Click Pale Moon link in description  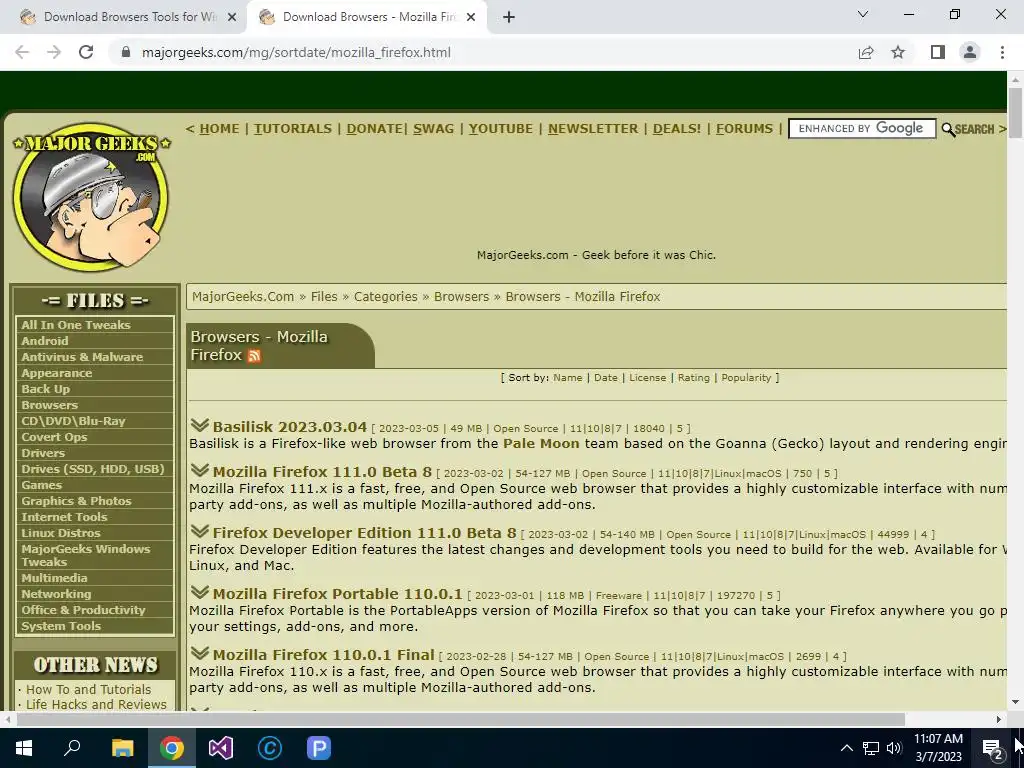[x=541, y=443]
